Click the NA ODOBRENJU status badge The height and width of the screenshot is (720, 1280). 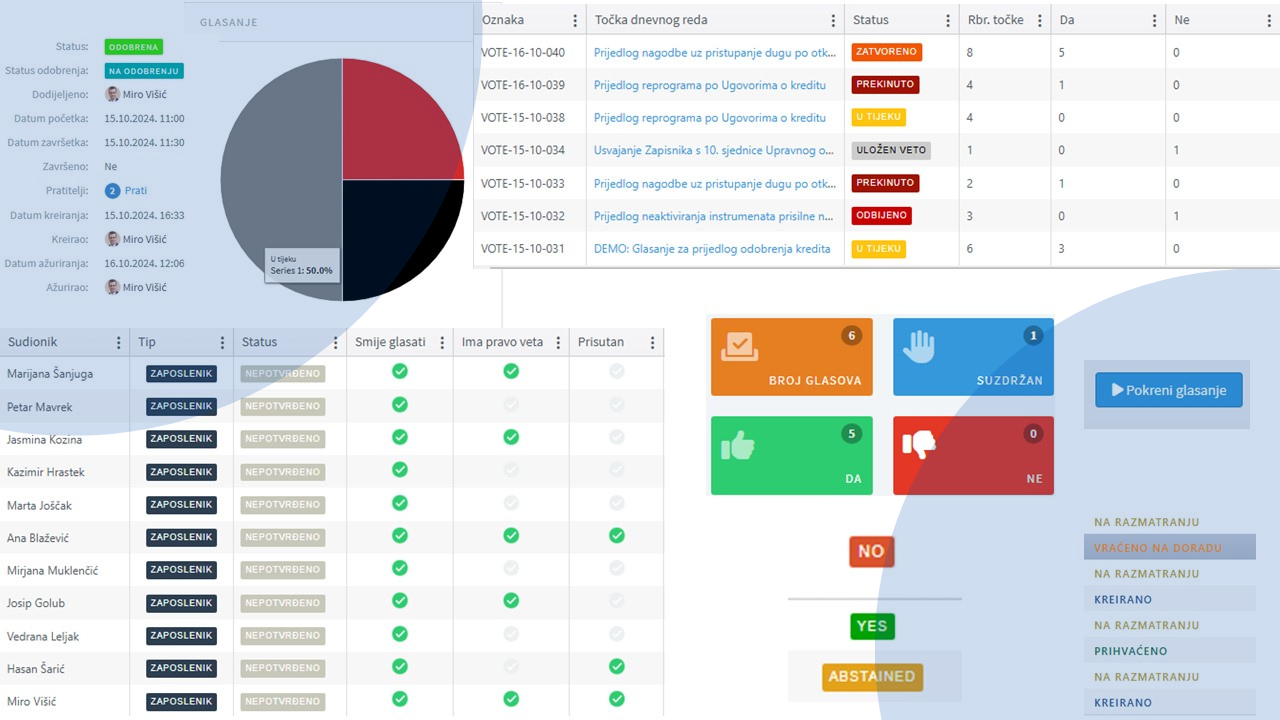[144, 71]
